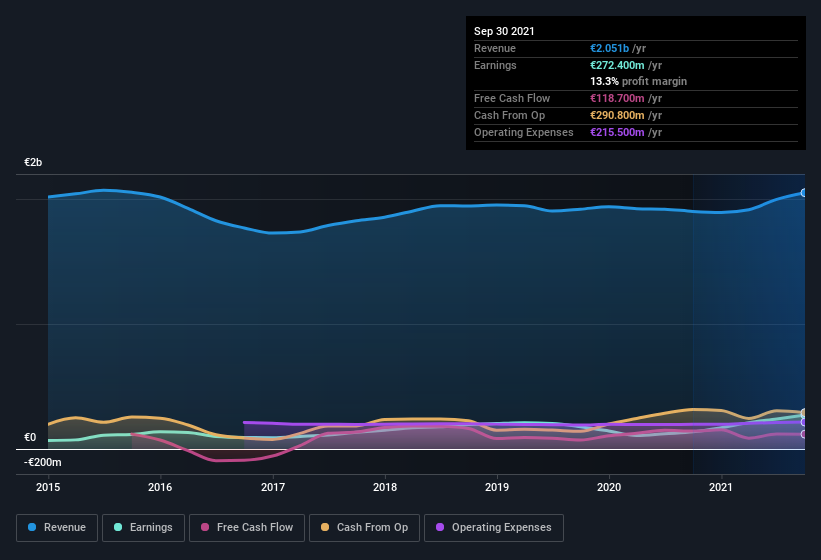Toggle the Cash From Op legend button
The width and height of the screenshot is (821, 560).
pyautogui.click(x=364, y=528)
